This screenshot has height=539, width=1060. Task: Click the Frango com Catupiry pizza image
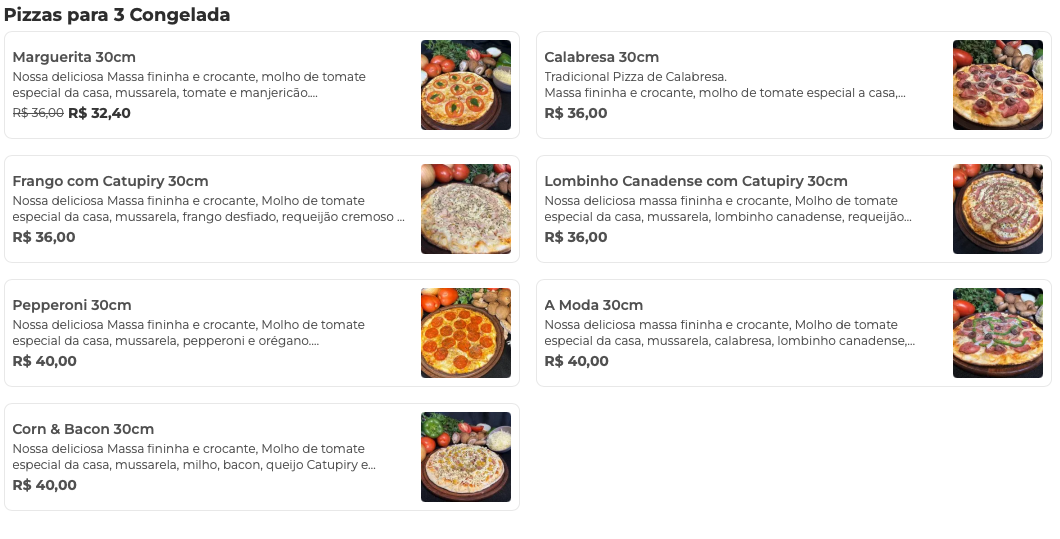tap(465, 209)
